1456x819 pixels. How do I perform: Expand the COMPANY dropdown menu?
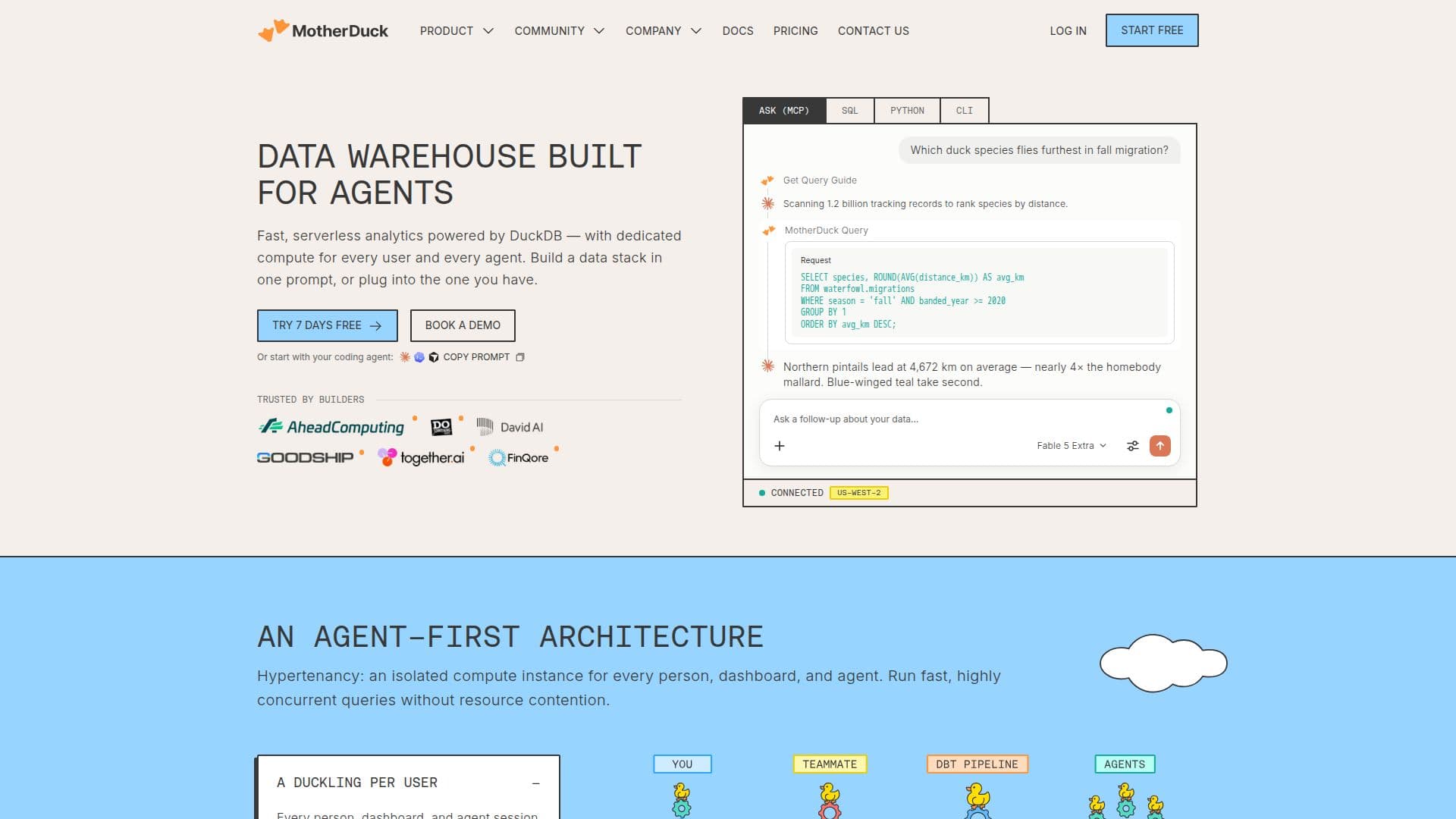[x=664, y=31]
